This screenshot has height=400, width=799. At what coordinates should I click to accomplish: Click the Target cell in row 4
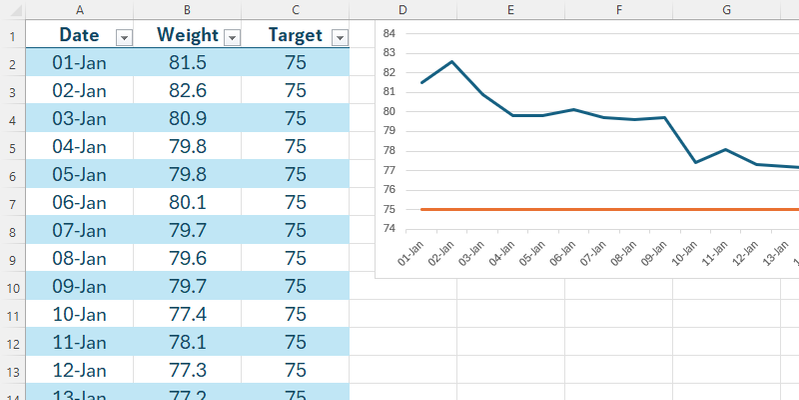tap(295, 119)
